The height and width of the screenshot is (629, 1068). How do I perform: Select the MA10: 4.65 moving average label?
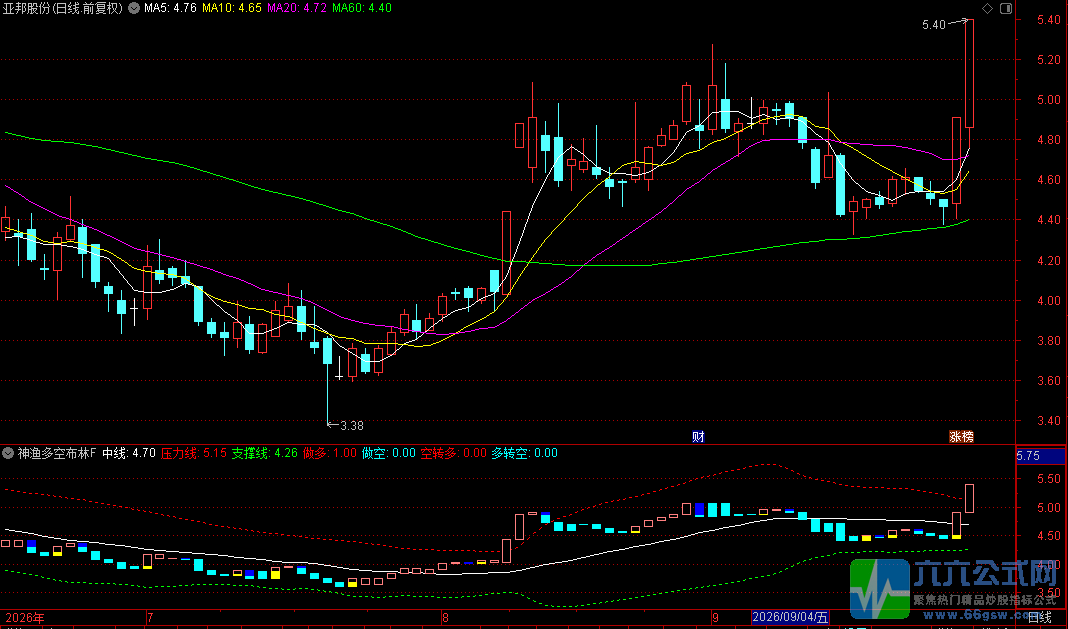(x=232, y=8)
